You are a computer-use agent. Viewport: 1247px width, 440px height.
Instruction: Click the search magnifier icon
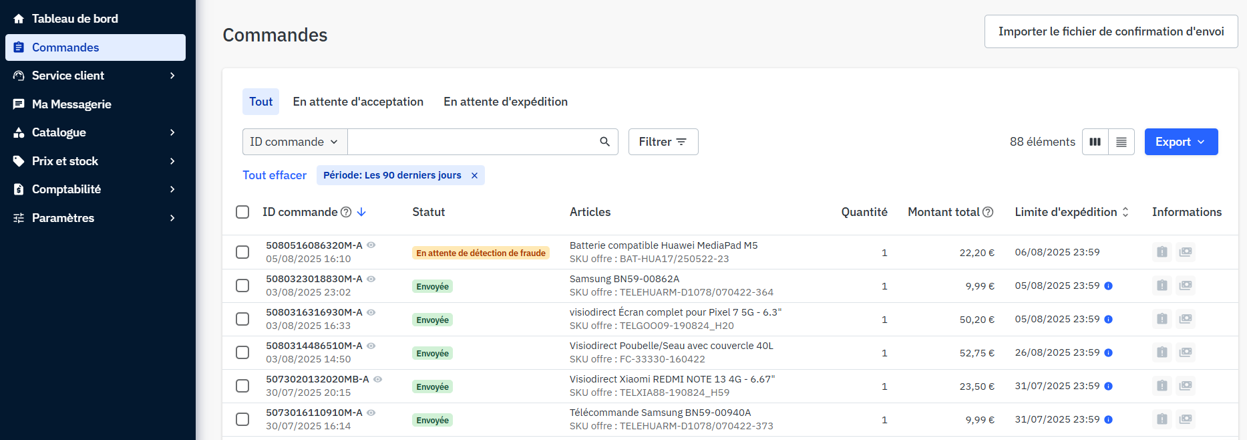pyautogui.click(x=605, y=142)
